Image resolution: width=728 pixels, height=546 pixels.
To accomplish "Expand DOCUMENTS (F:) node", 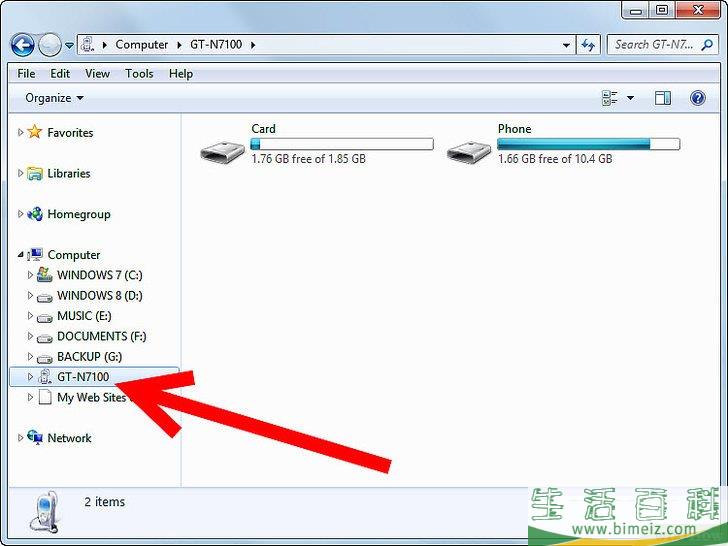I will coord(30,336).
